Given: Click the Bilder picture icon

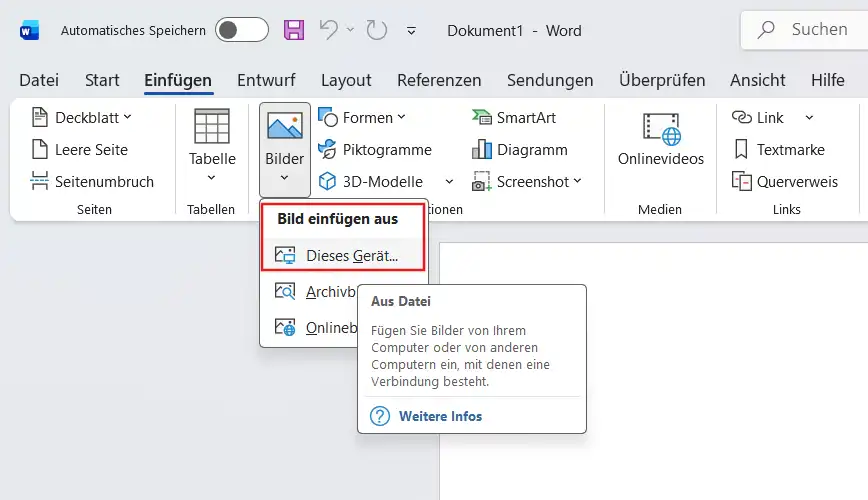Looking at the screenshot, I should pos(285,126).
